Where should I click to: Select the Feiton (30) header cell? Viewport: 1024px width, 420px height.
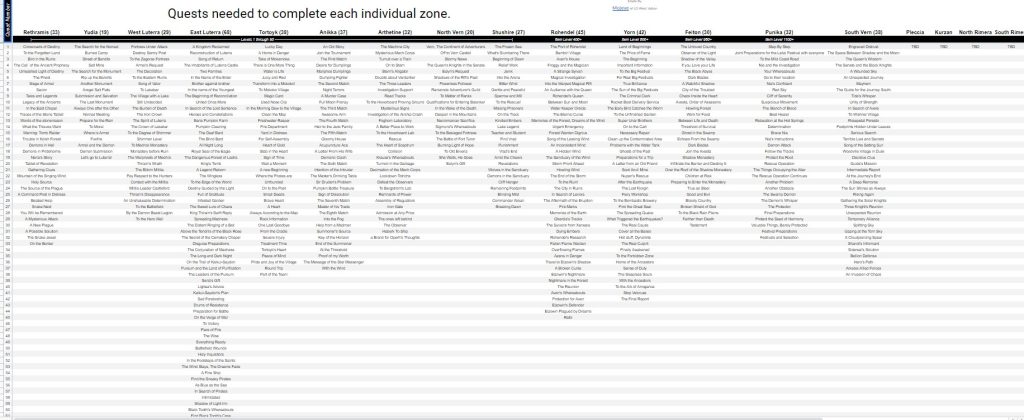[x=698, y=32]
